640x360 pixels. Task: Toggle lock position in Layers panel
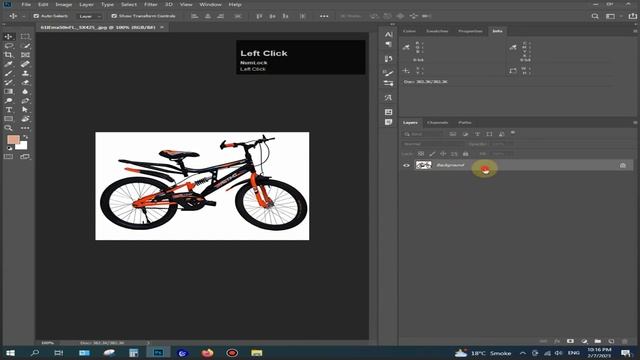point(443,154)
